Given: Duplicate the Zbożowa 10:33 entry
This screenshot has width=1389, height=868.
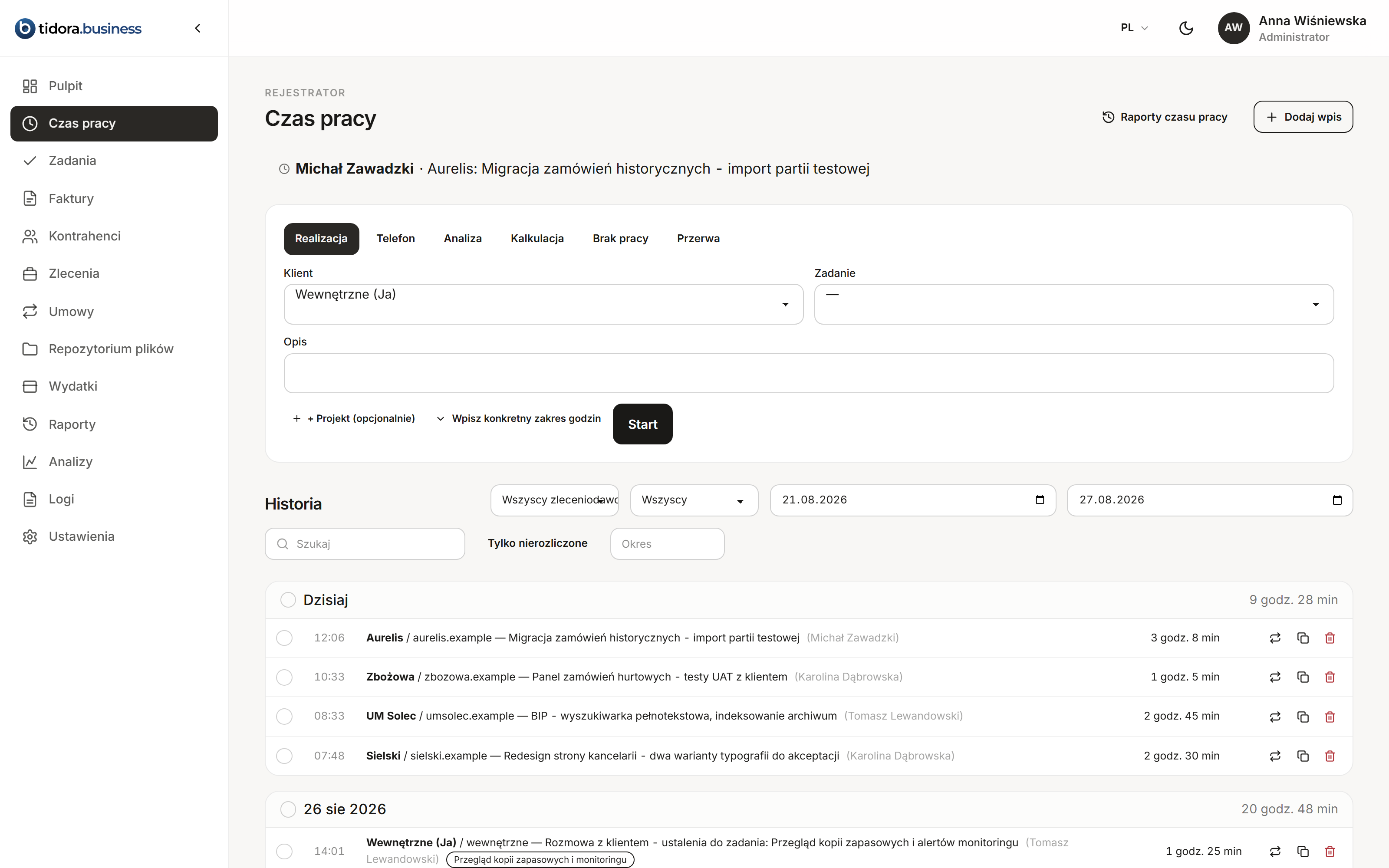Looking at the screenshot, I should click(1302, 677).
